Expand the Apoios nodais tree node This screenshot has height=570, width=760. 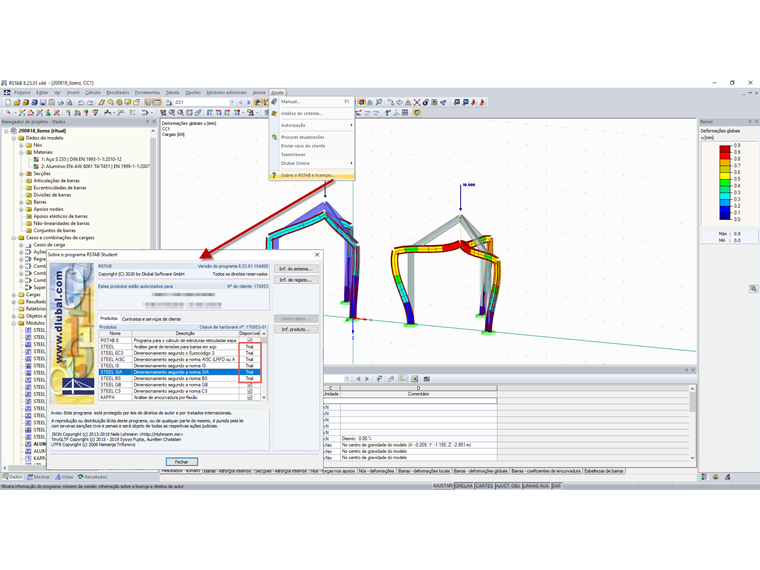21,209
